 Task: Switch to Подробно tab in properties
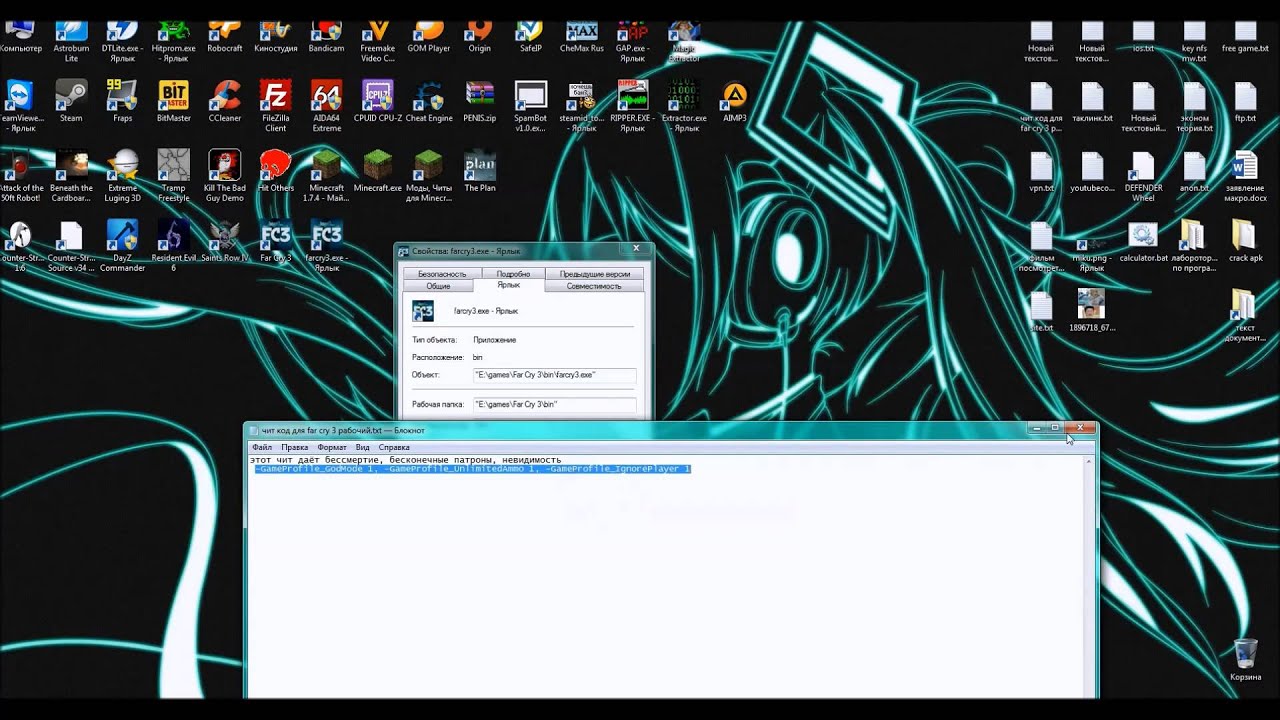coord(513,273)
